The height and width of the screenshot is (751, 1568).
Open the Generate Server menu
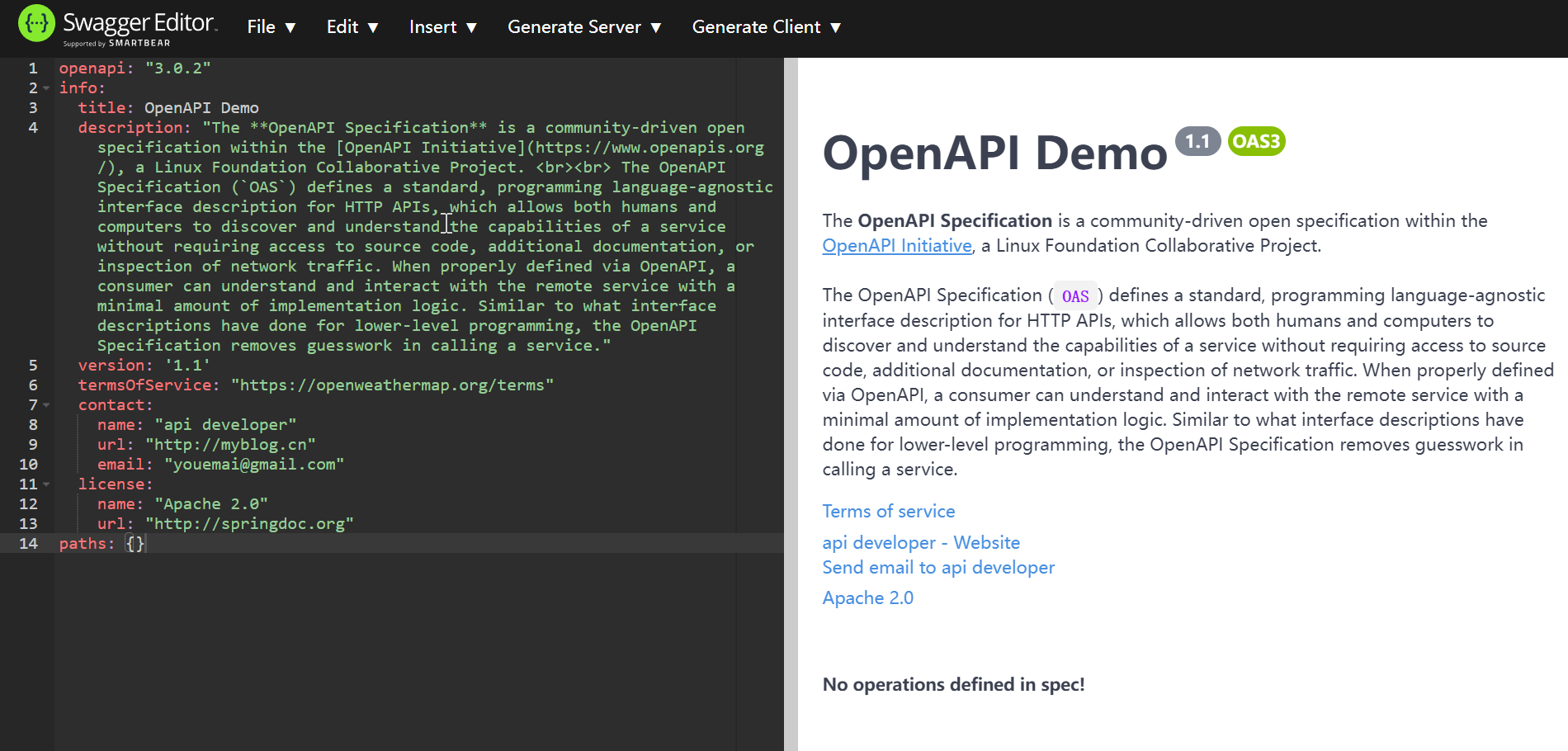click(584, 27)
